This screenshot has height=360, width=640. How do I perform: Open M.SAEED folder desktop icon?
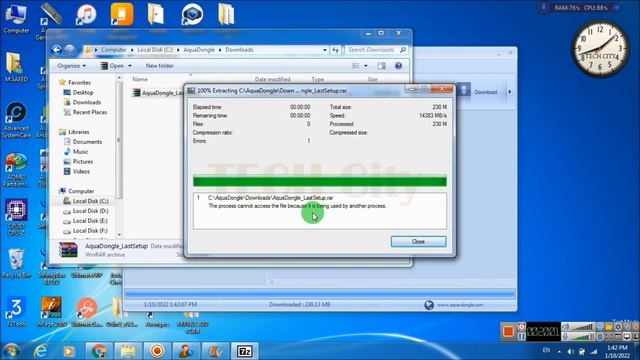coord(16,67)
